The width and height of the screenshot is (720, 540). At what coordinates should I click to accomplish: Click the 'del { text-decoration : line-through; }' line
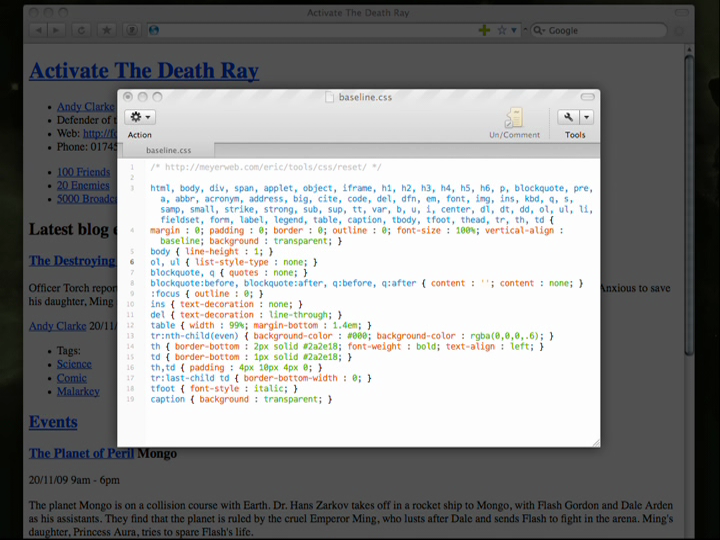tap(246, 315)
